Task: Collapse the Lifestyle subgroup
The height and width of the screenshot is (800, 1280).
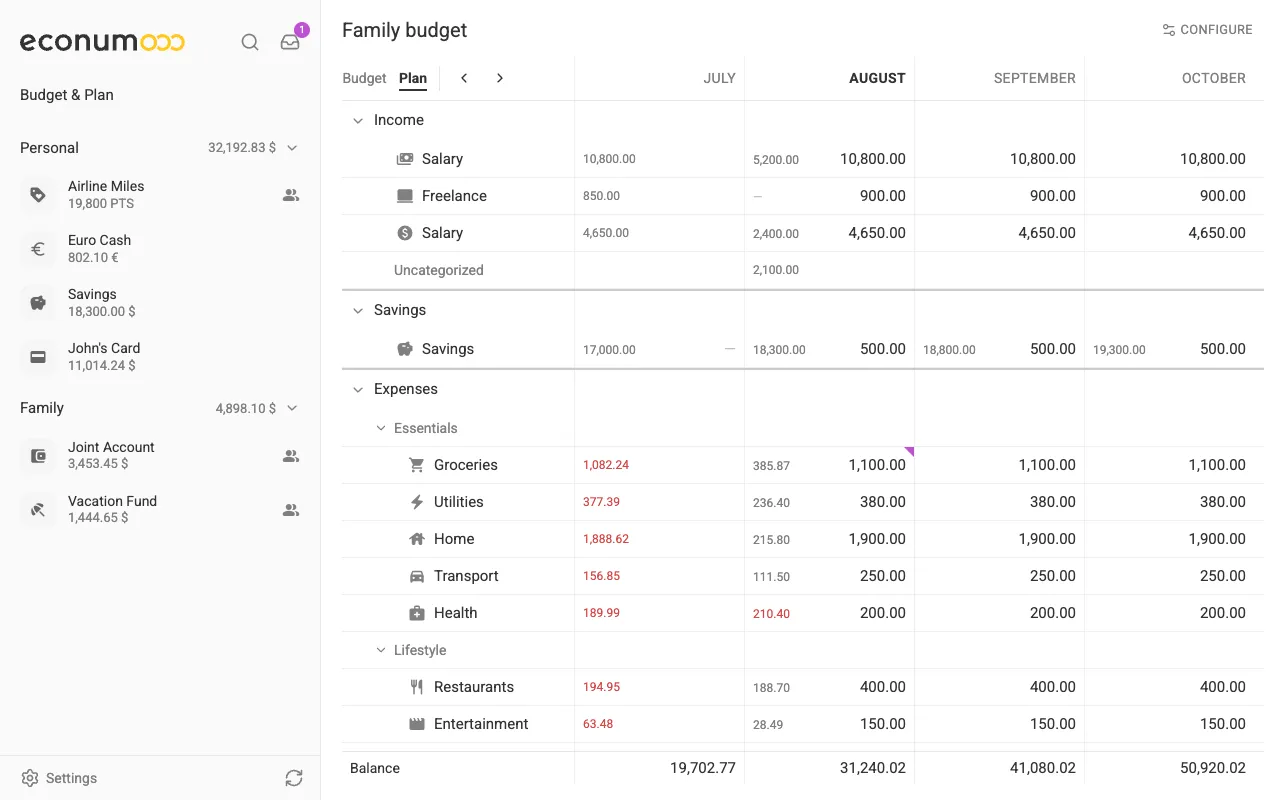Action: [x=380, y=650]
